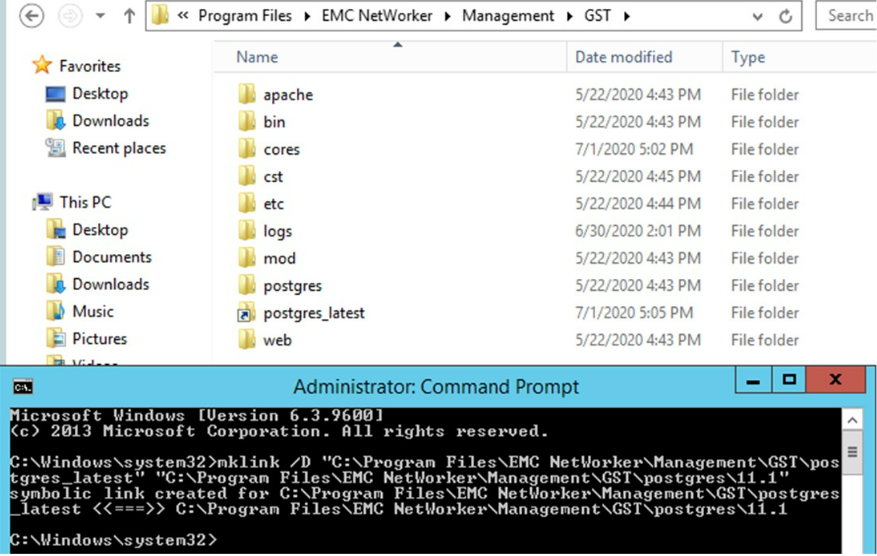Click the Refresh icon in address bar

pyautogui.click(x=786, y=16)
